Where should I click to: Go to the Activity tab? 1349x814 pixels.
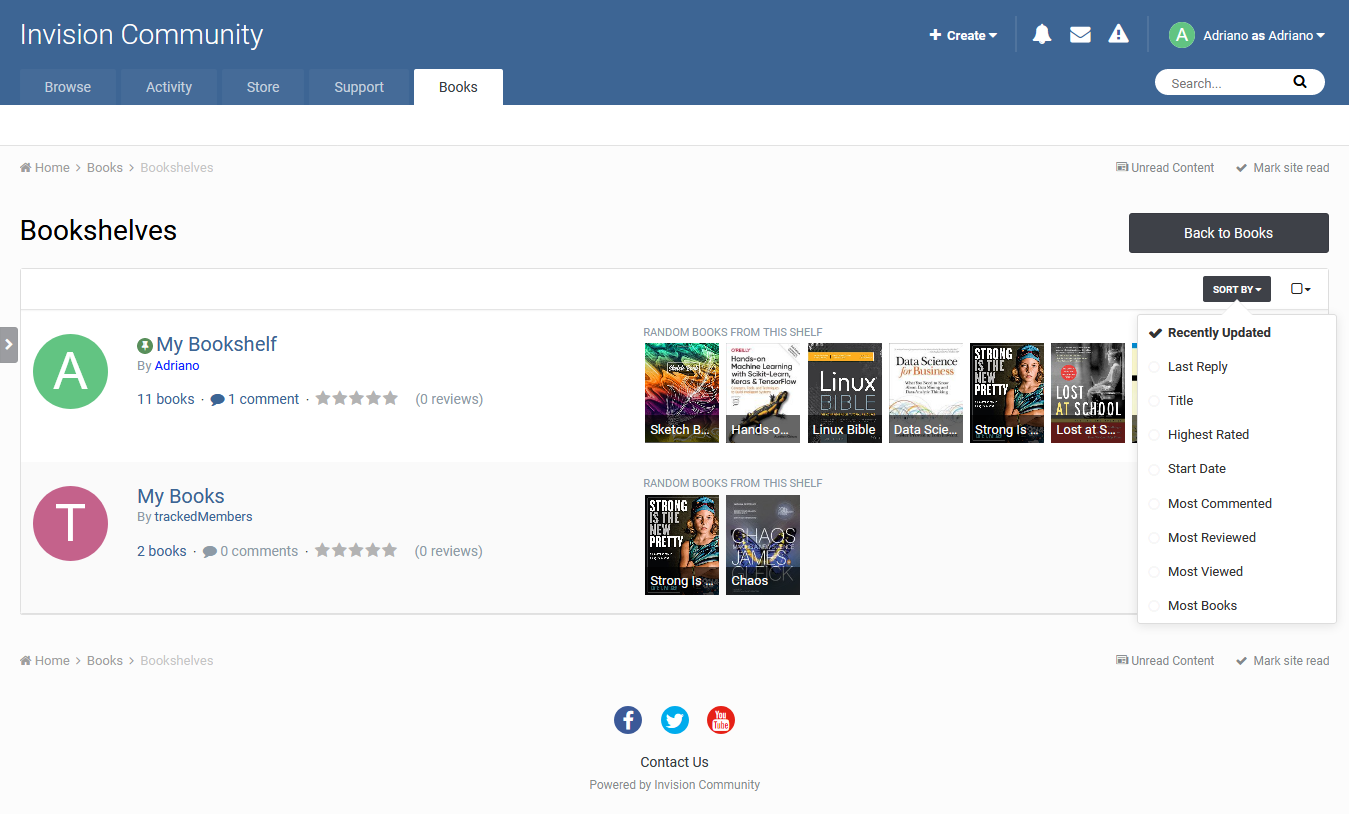[169, 87]
